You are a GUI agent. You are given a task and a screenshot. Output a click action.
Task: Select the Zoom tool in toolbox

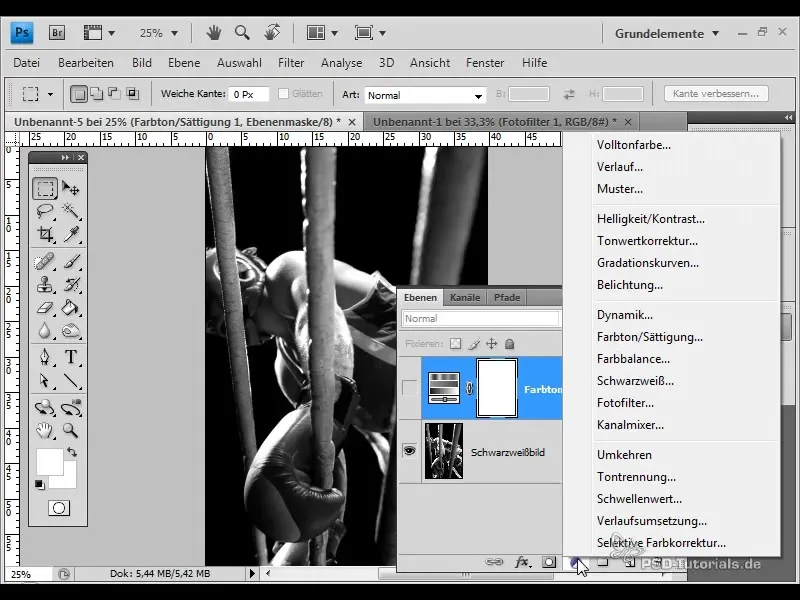point(70,430)
